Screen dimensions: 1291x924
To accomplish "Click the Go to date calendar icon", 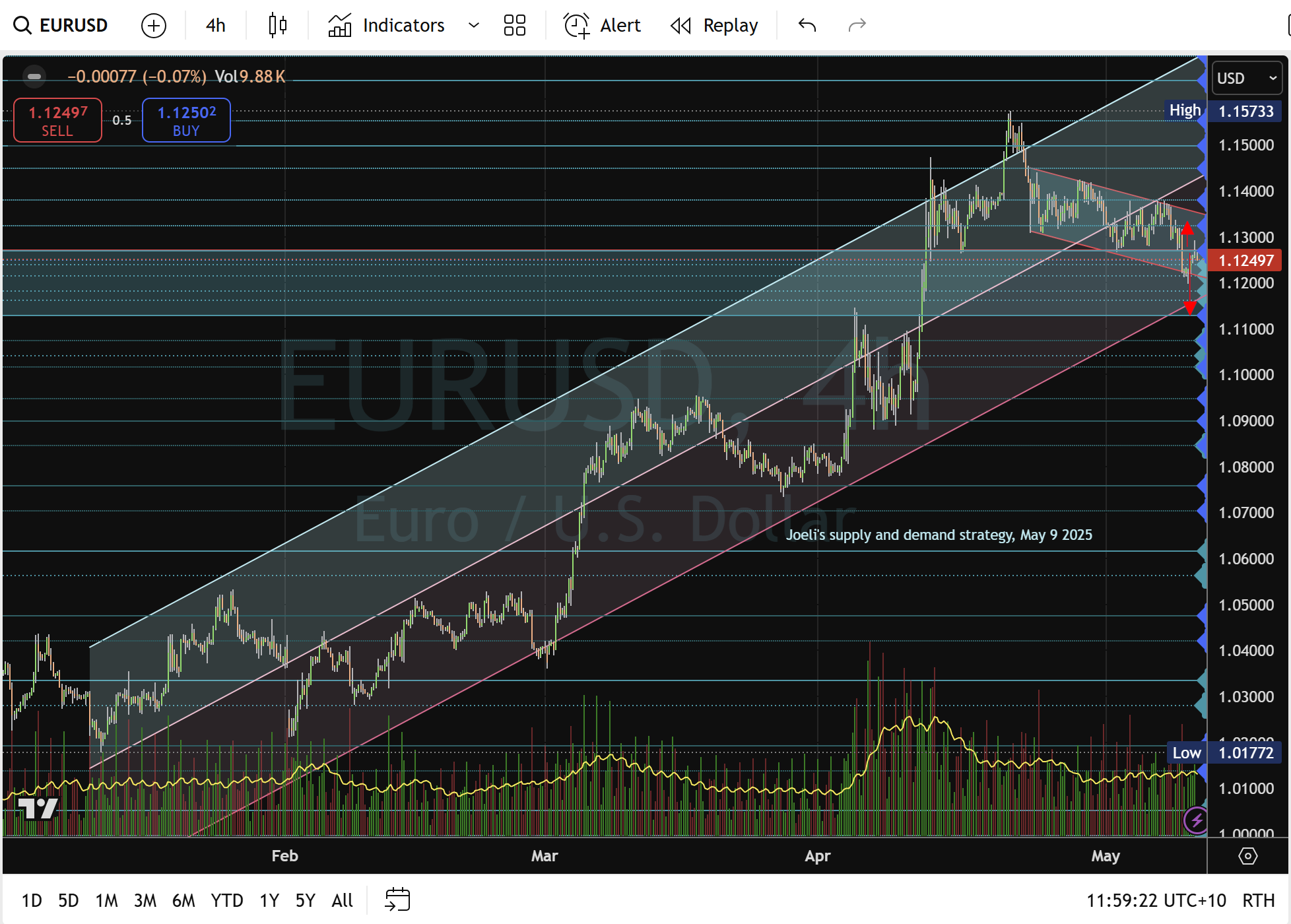I will 397,900.
